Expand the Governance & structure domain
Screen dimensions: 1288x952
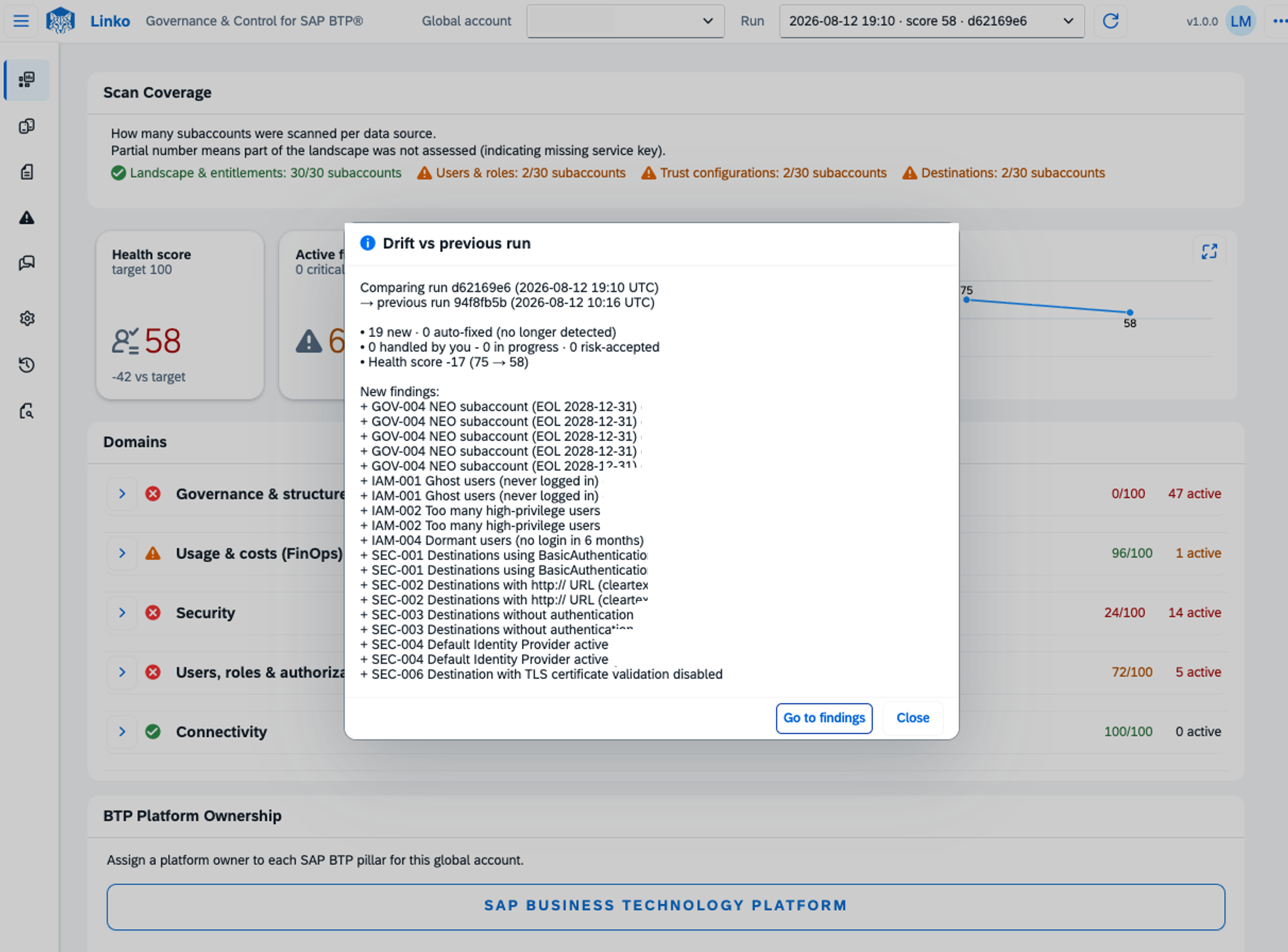(x=122, y=494)
